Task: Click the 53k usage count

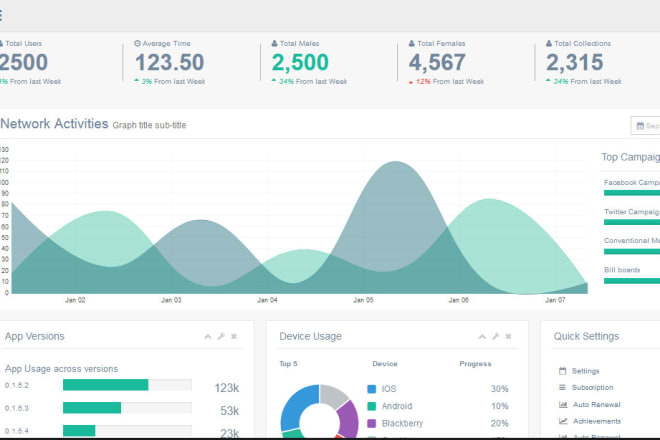Action: coord(229,411)
